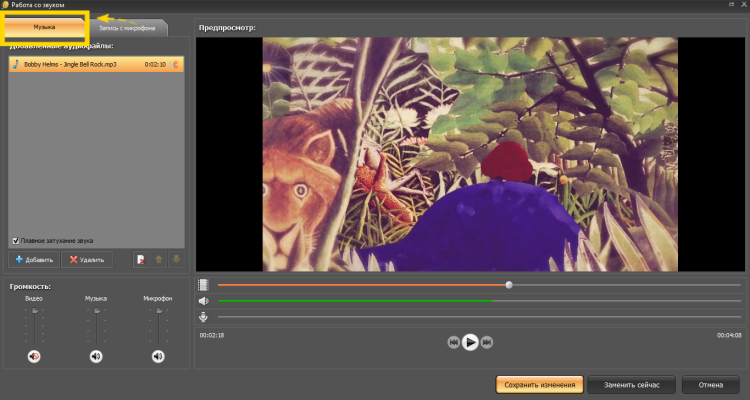This screenshot has width=750, height=400.
Task: Click total duration 00:04:08 label
Action: tap(729, 335)
